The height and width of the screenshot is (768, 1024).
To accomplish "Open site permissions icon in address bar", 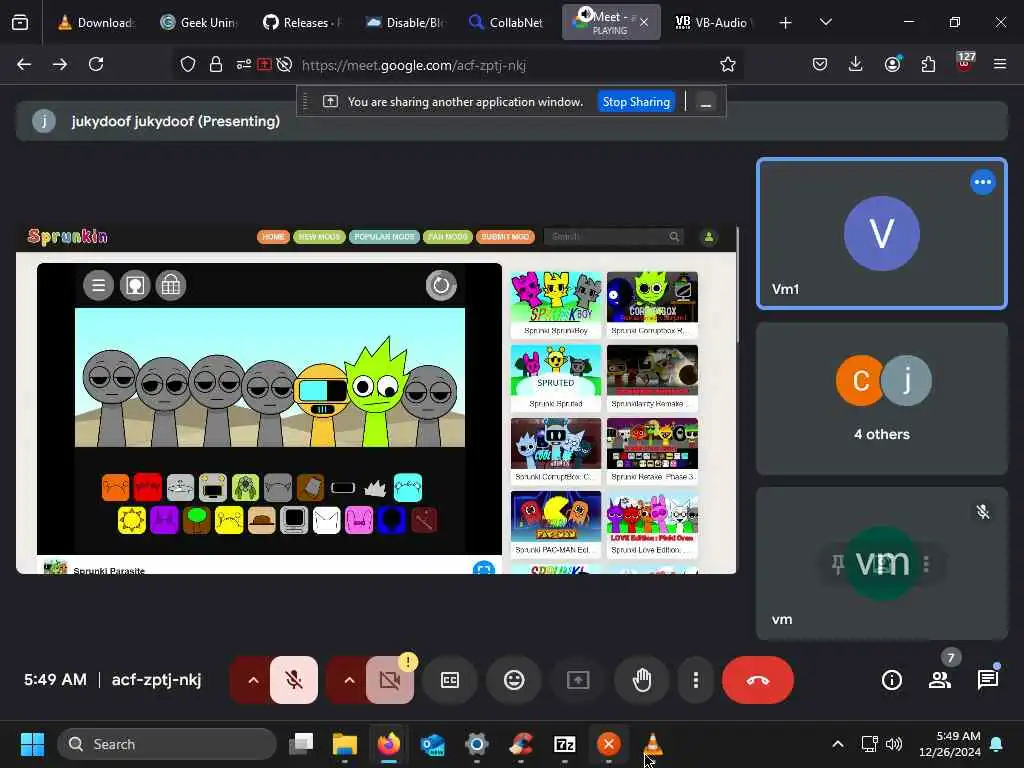I will point(244,64).
